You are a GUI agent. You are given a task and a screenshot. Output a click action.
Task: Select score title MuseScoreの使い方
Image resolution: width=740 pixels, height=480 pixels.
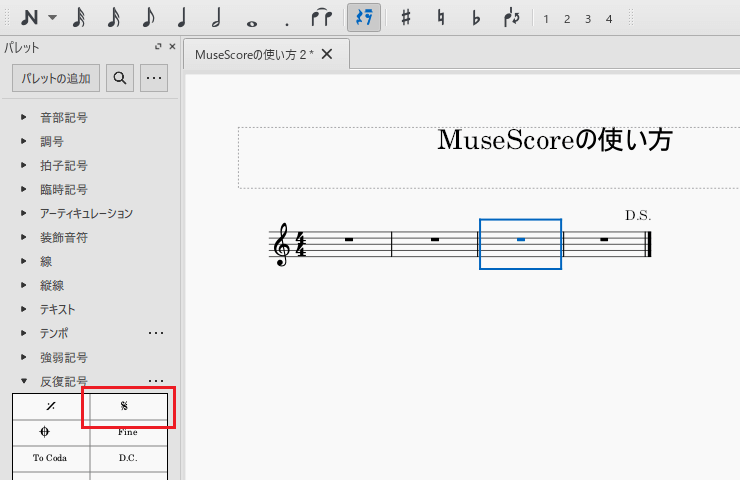click(555, 140)
